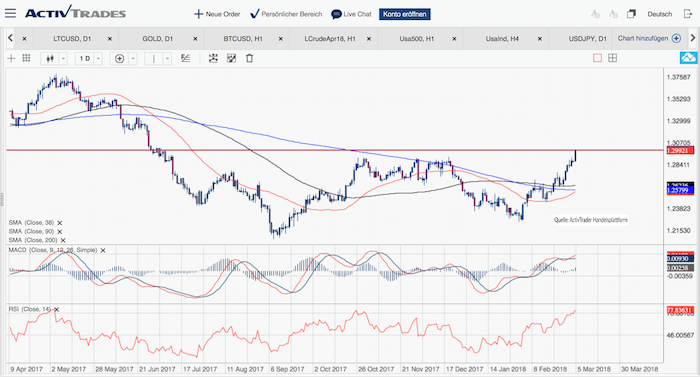The width and height of the screenshot is (700, 377).
Task: Close the Usa500, H1 tab
Action: point(454,39)
